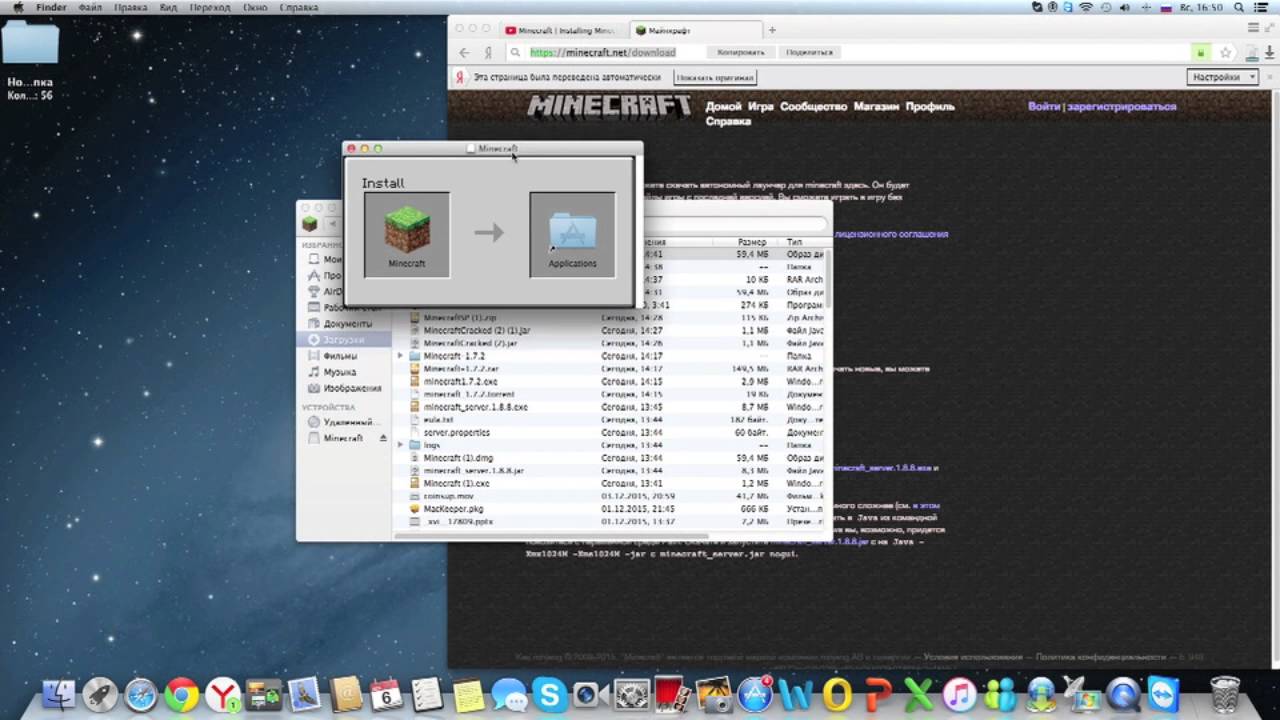Screen dimensions: 1280x720
Task: Select Музыка in Finder sidebar
Action: pos(340,372)
